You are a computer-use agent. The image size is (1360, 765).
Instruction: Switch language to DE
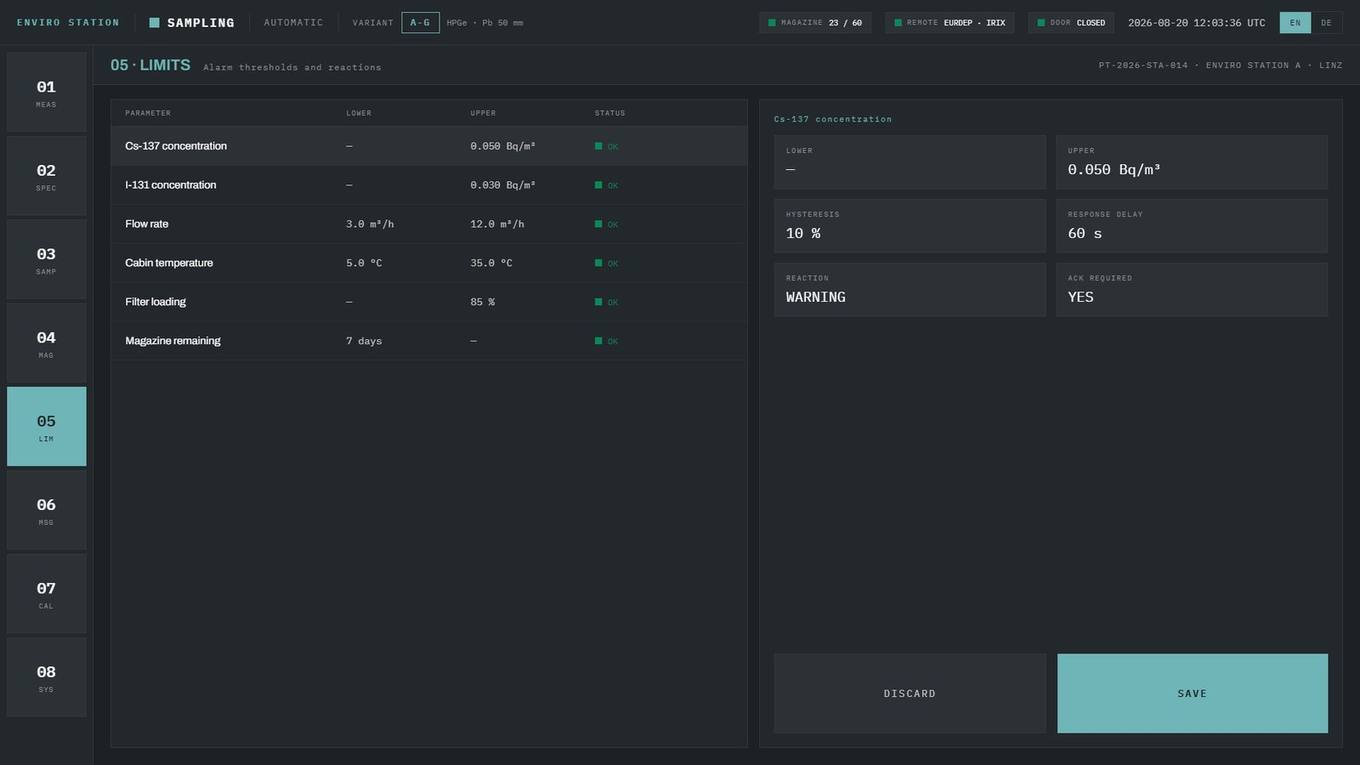pyautogui.click(x=1326, y=22)
